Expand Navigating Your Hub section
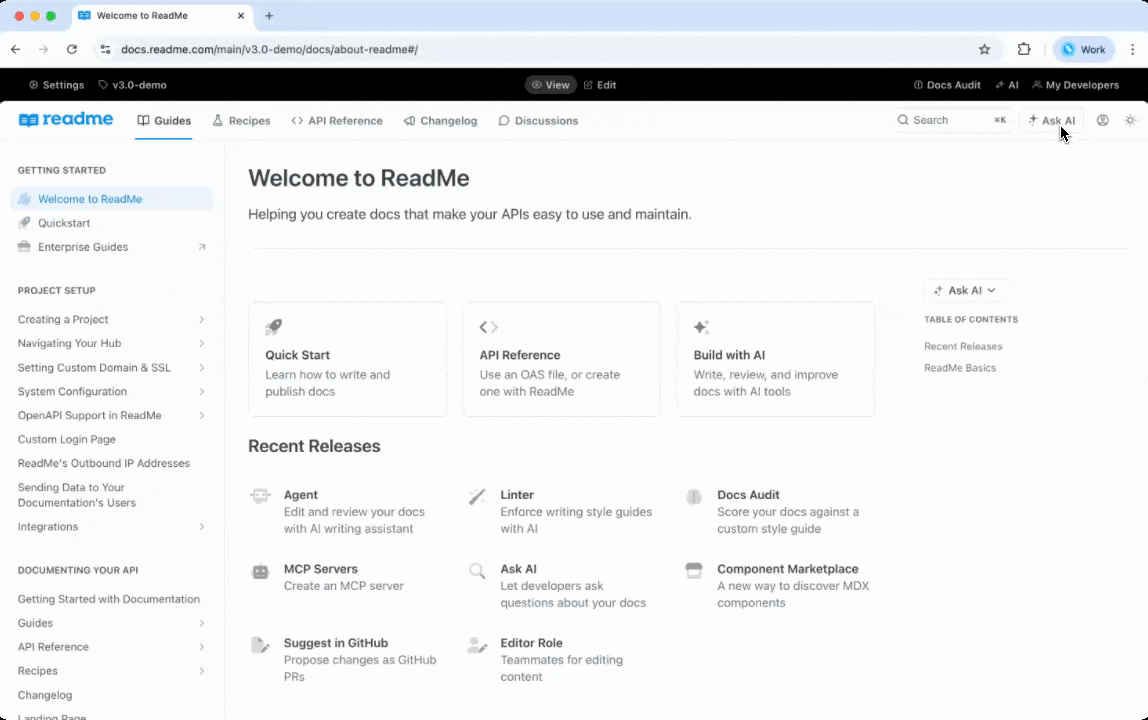The width and height of the screenshot is (1148, 720). click(x=201, y=343)
